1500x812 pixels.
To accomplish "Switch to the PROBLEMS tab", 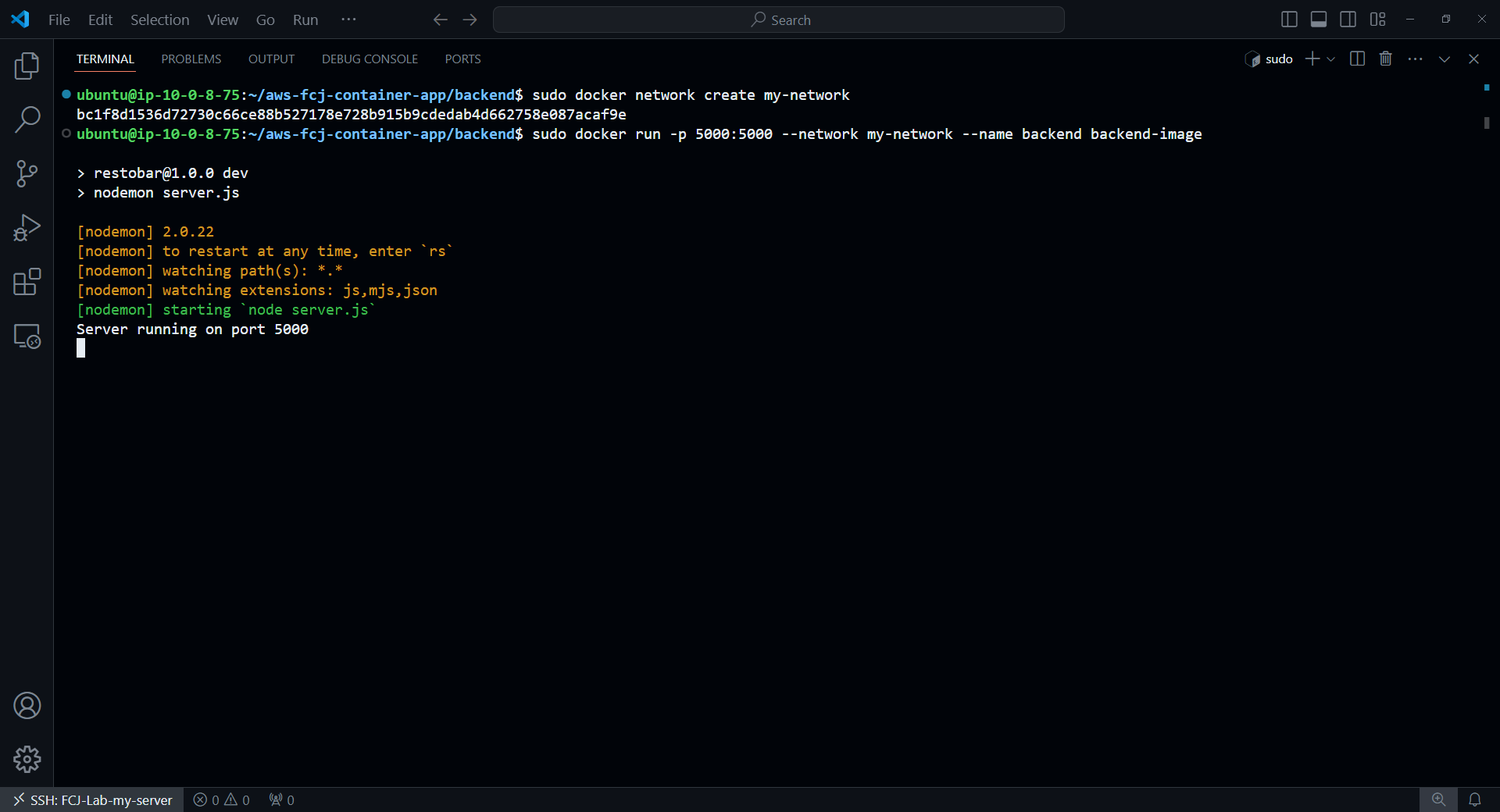I will [191, 59].
